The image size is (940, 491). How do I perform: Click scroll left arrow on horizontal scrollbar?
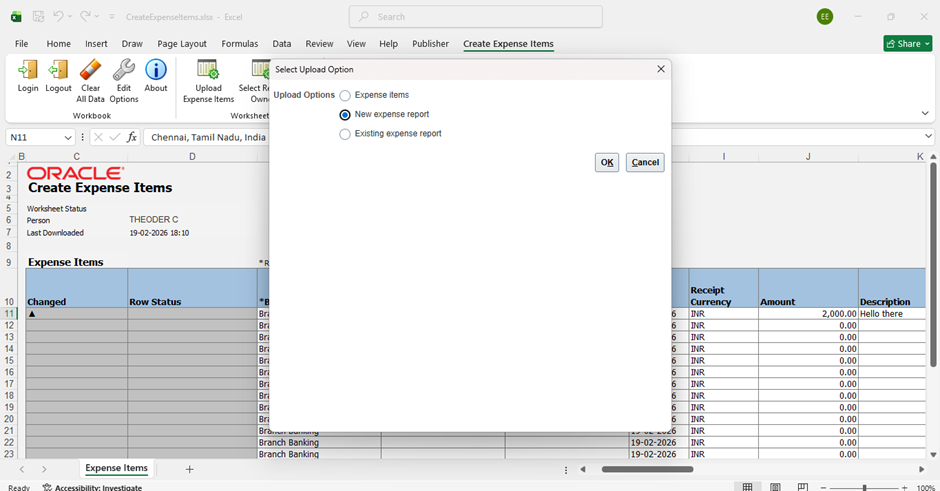pyautogui.click(x=582, y=469)
